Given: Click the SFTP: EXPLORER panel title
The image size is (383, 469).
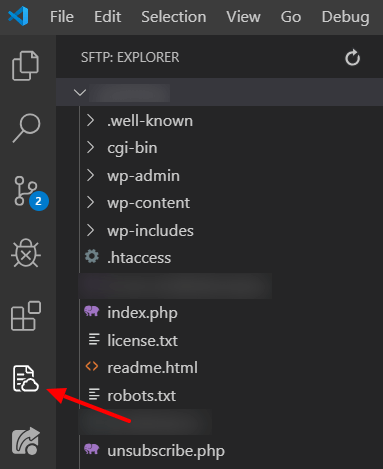Looking at the screenshot, I should (x=130, y=57).
